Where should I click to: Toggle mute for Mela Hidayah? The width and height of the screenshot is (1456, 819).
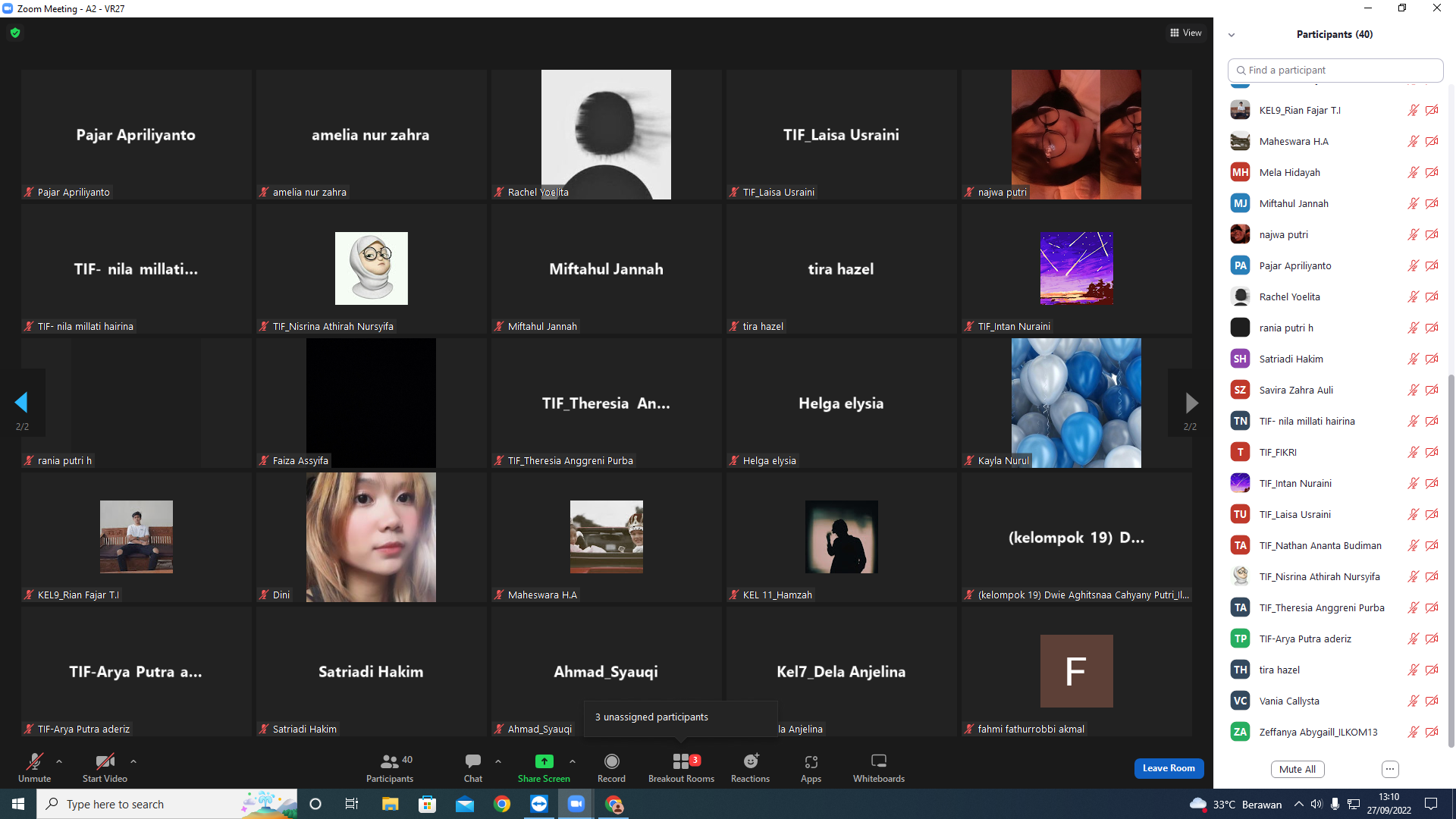[x=1414, y=172]
